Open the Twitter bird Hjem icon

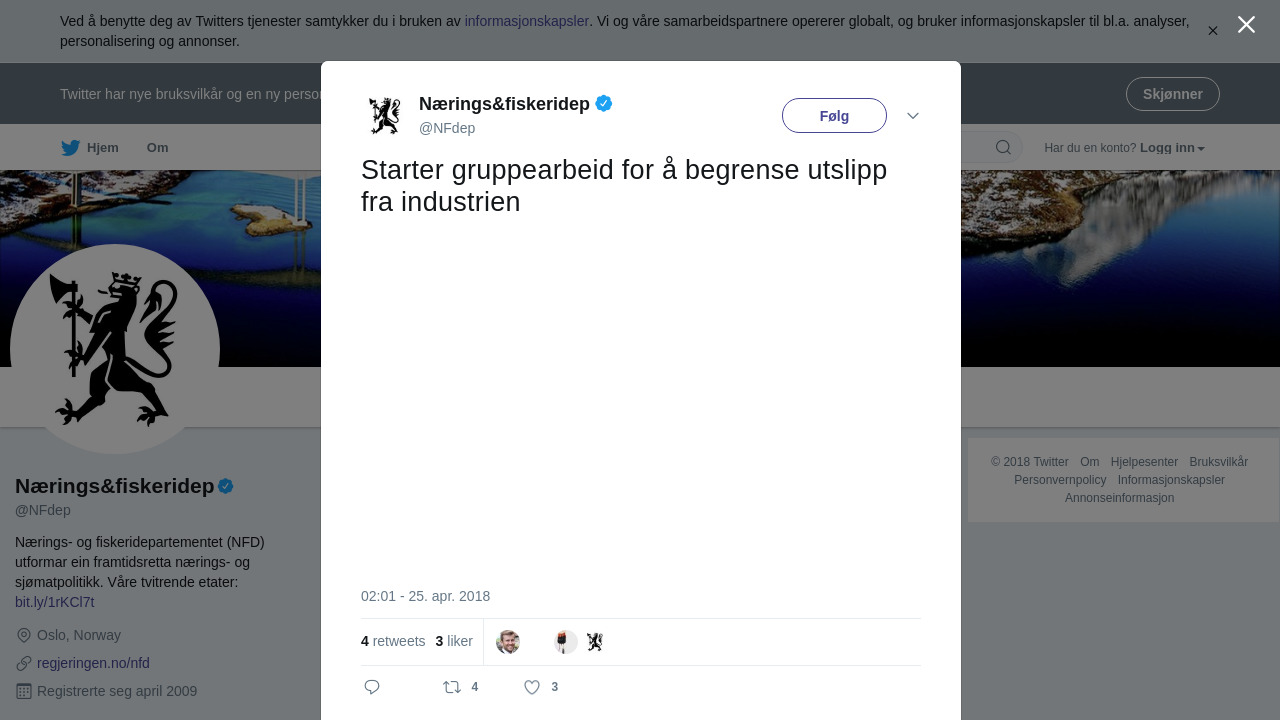(x=71, y=148)
